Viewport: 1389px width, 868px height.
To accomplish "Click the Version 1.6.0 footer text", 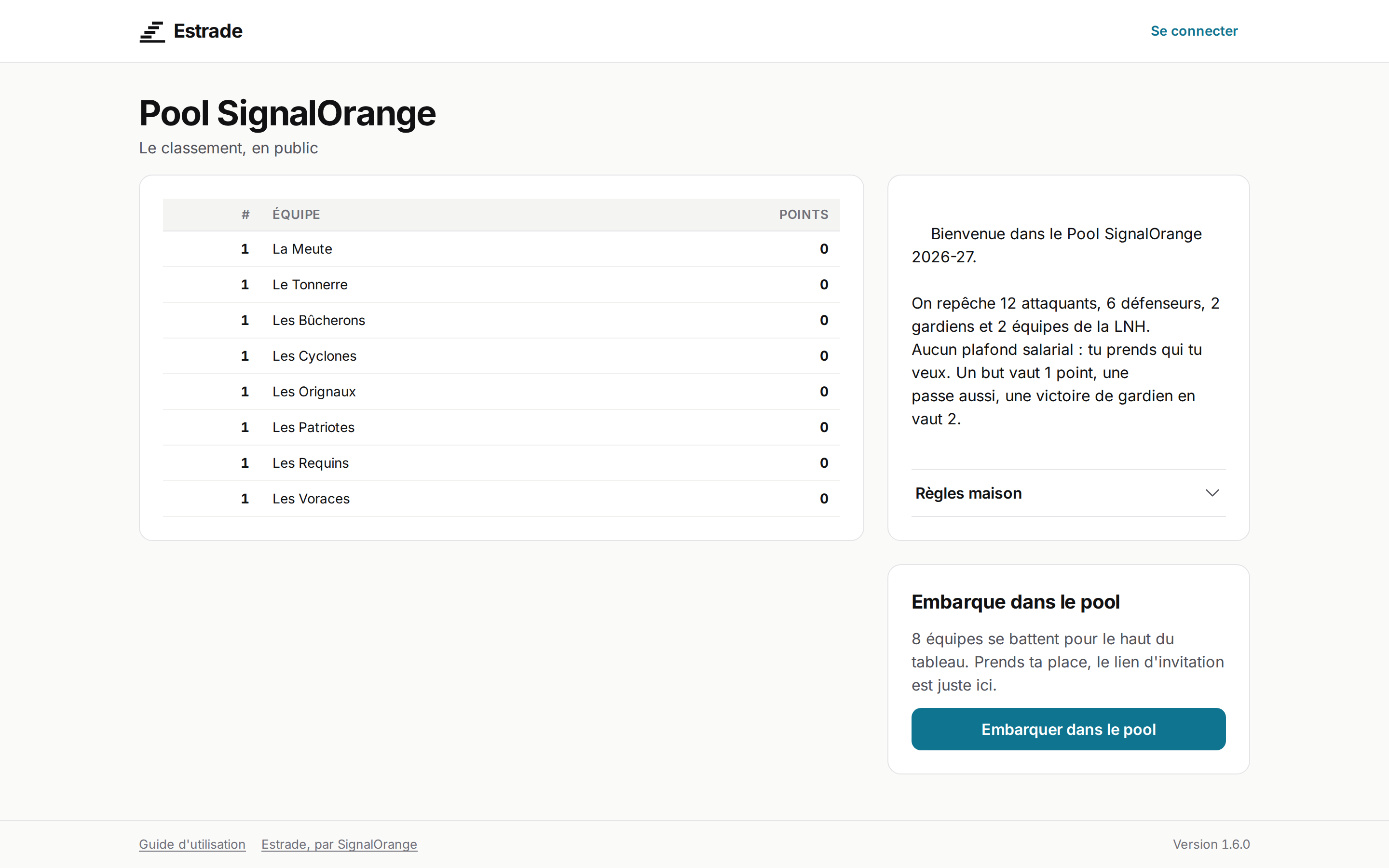I will point(1211,844).
